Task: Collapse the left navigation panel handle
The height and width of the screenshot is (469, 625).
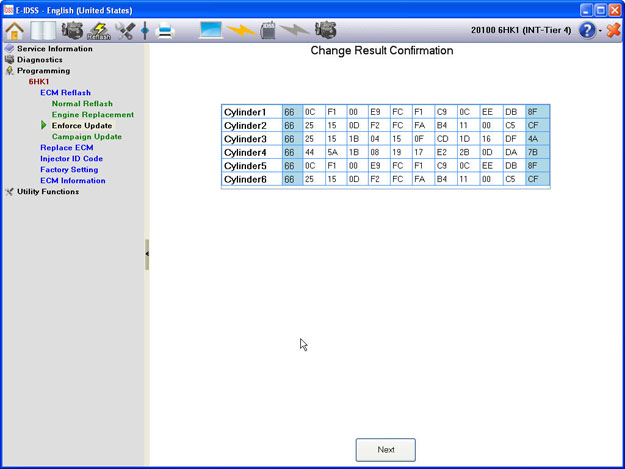Action: click(x=147, y=254)
